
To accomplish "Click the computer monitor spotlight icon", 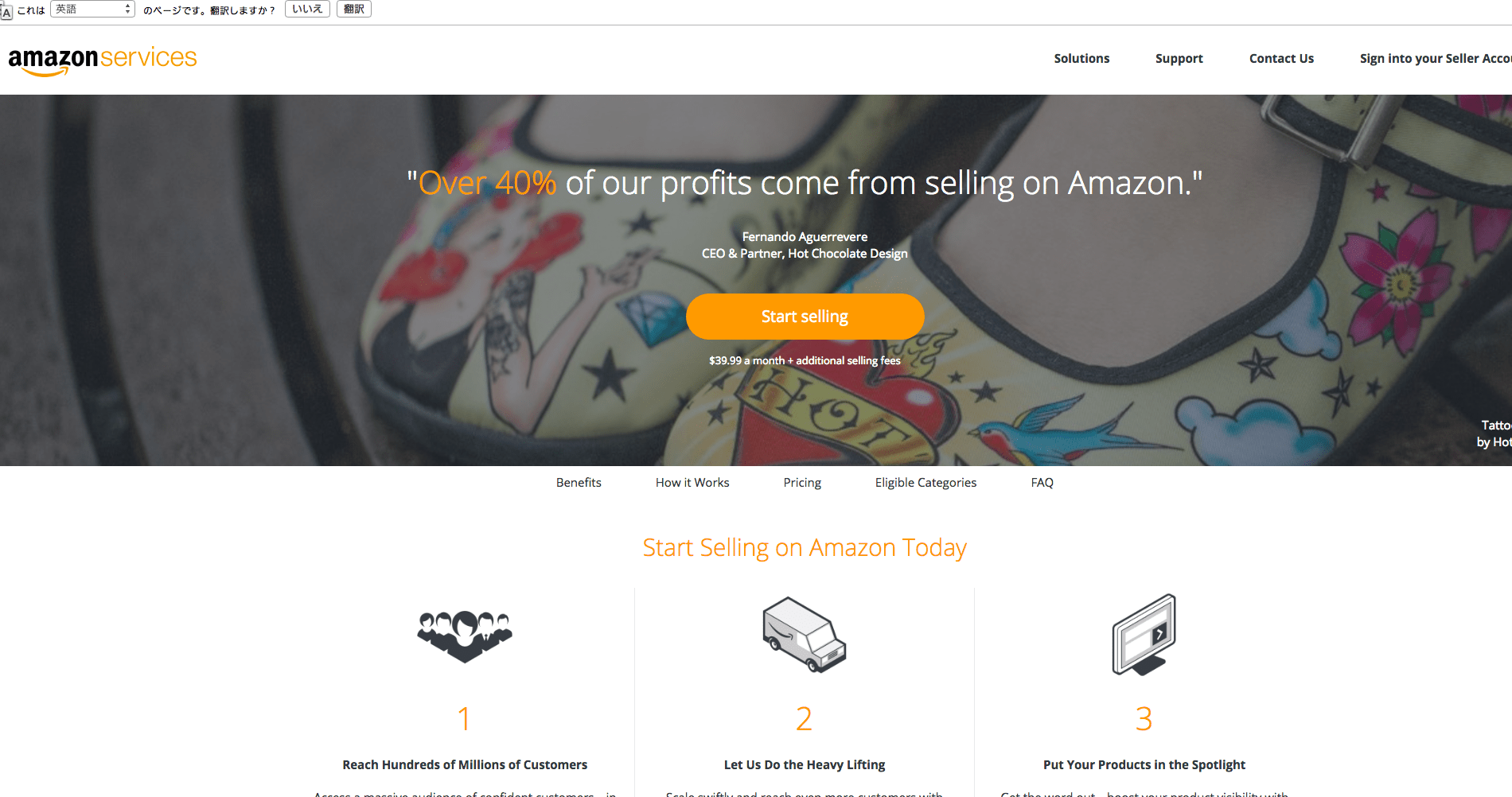I will (x=1144, y=635).
